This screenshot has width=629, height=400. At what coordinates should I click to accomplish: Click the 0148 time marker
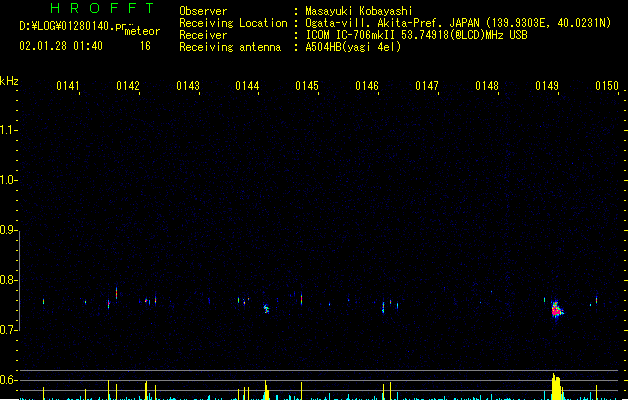pos(487,86)
